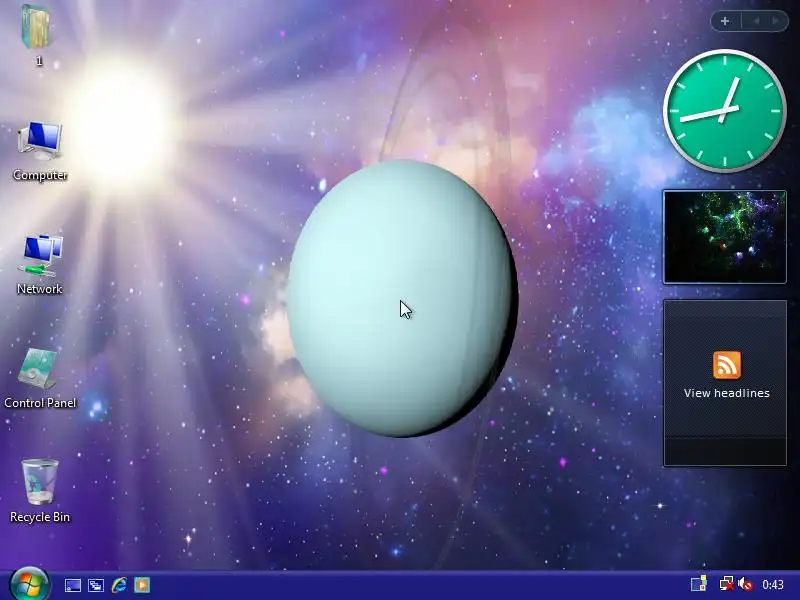Click the View headlines link
Screen dimensions: 800x600
pyautogui.click(x=727, y=393)
